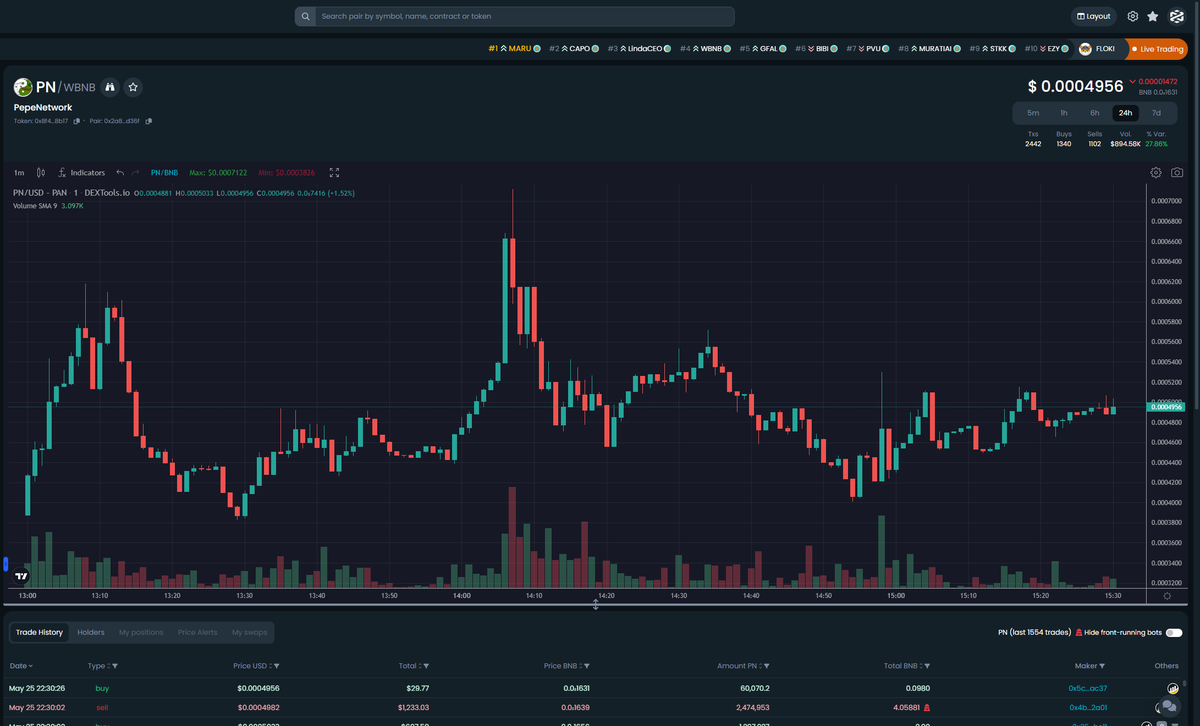Open Live Trading button
This screenshot has height=726, width=1200.
pyautogui.click(x=1156, y=48)
